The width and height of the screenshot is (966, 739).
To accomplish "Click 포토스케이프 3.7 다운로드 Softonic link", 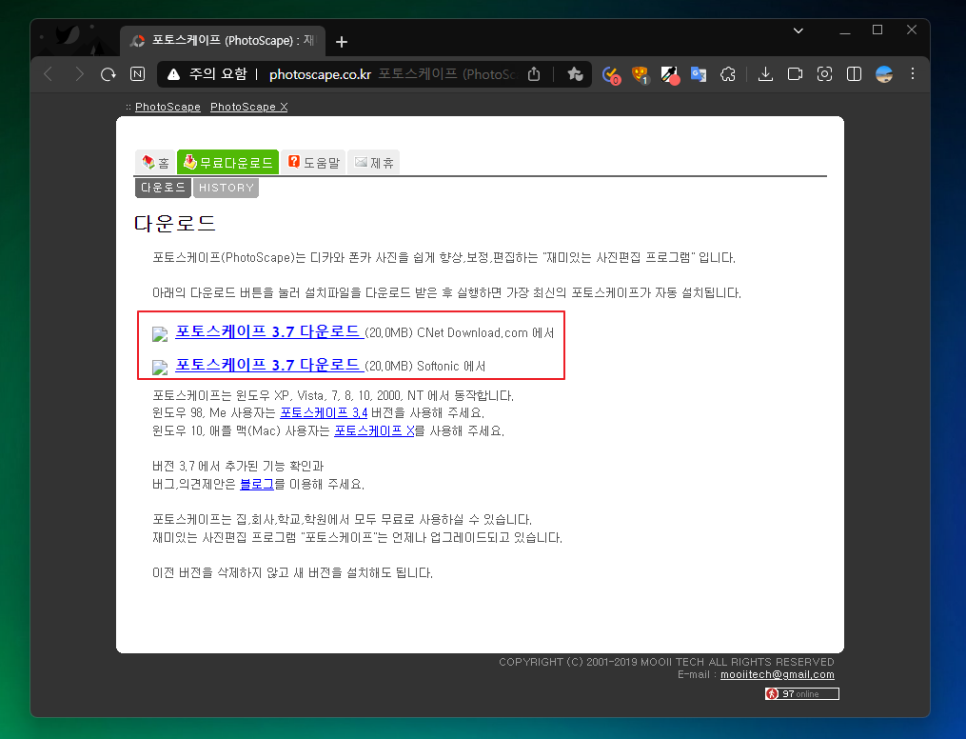I will coord(269,365).
